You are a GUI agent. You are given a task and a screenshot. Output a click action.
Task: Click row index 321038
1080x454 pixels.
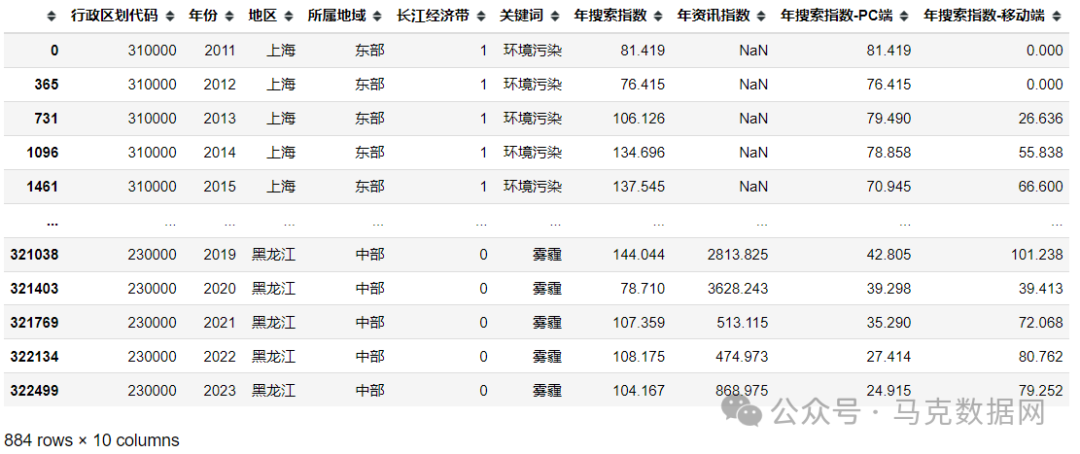[34, 254]
